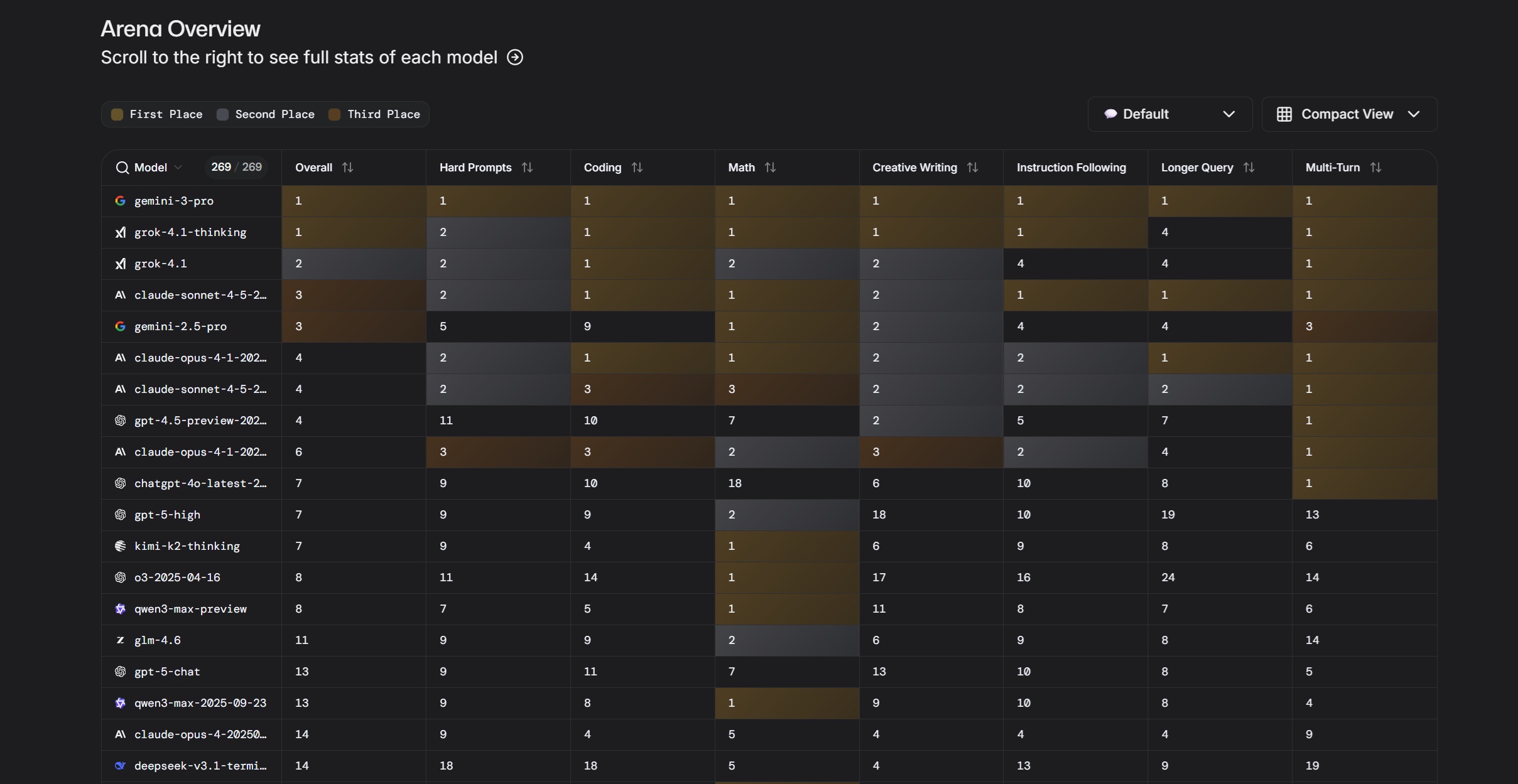Screen dimensions: 1518x784
Task: Click the Overall column header label
Action: 313,168
